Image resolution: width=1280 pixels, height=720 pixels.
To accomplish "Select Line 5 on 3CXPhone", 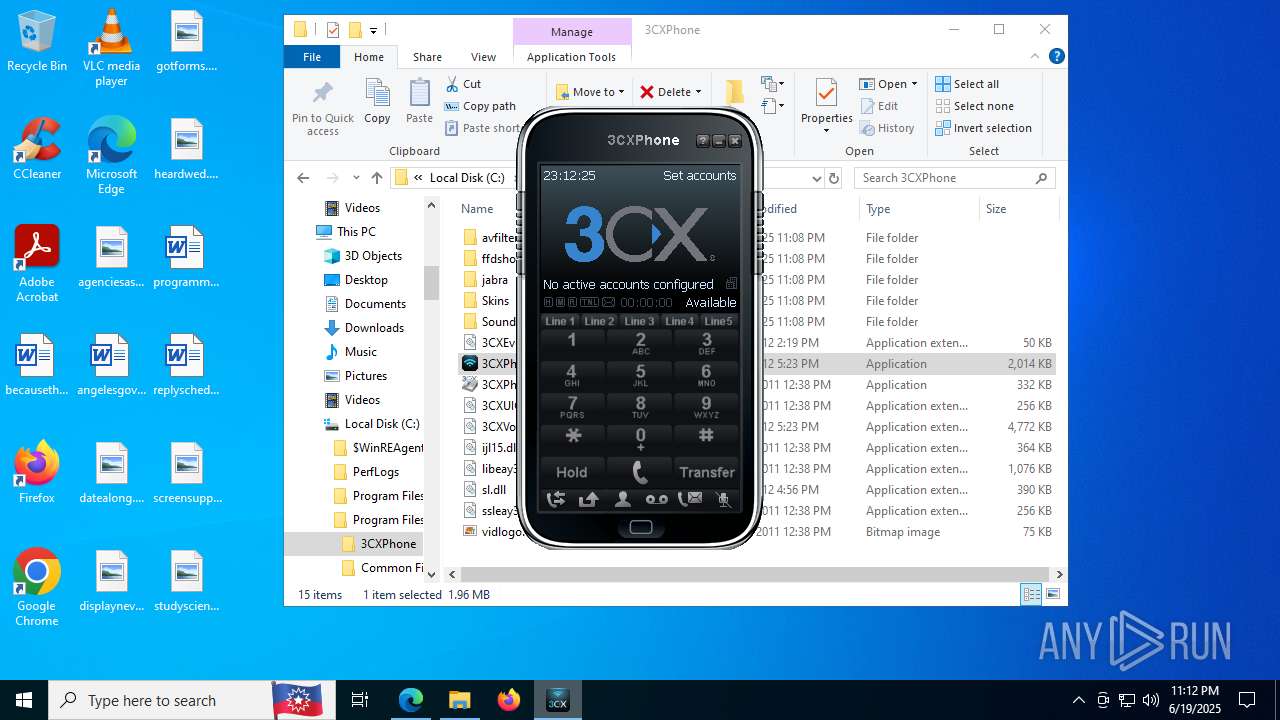I will 718,321.
